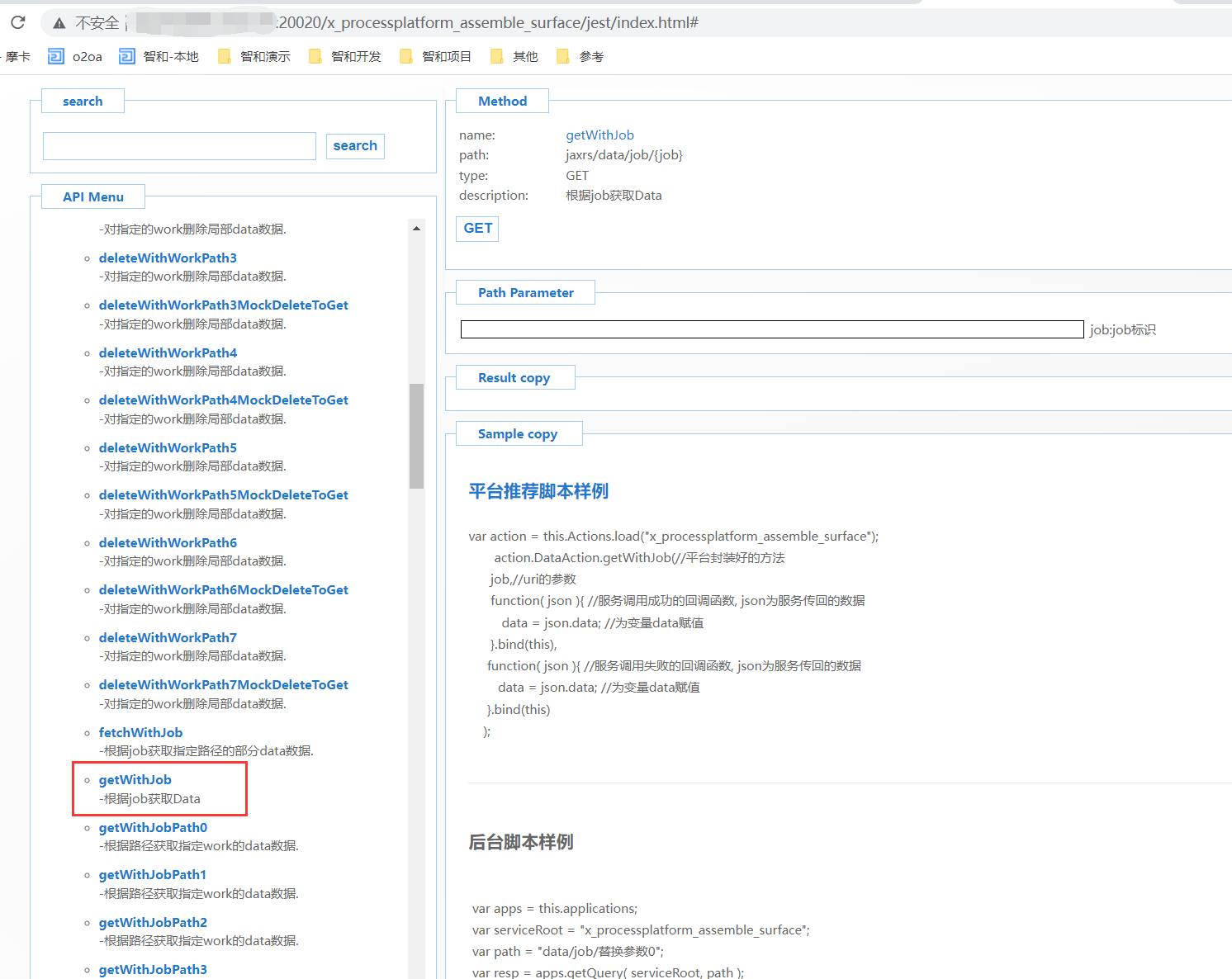Screen dimensions: 1232x979
Task: Click the browser address bar URL
Action: (488, 22)
